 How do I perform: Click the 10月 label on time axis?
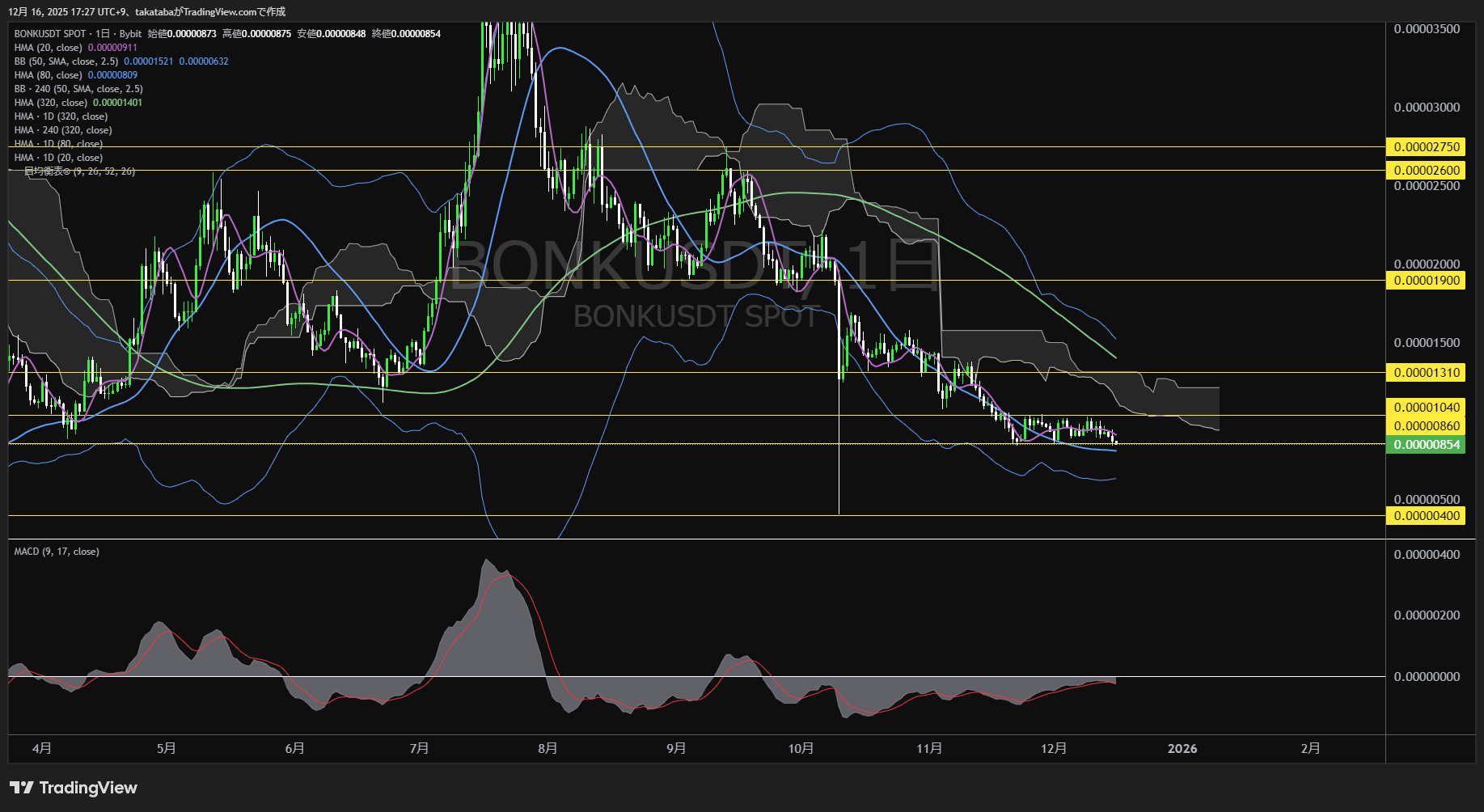tap(801, 749)
